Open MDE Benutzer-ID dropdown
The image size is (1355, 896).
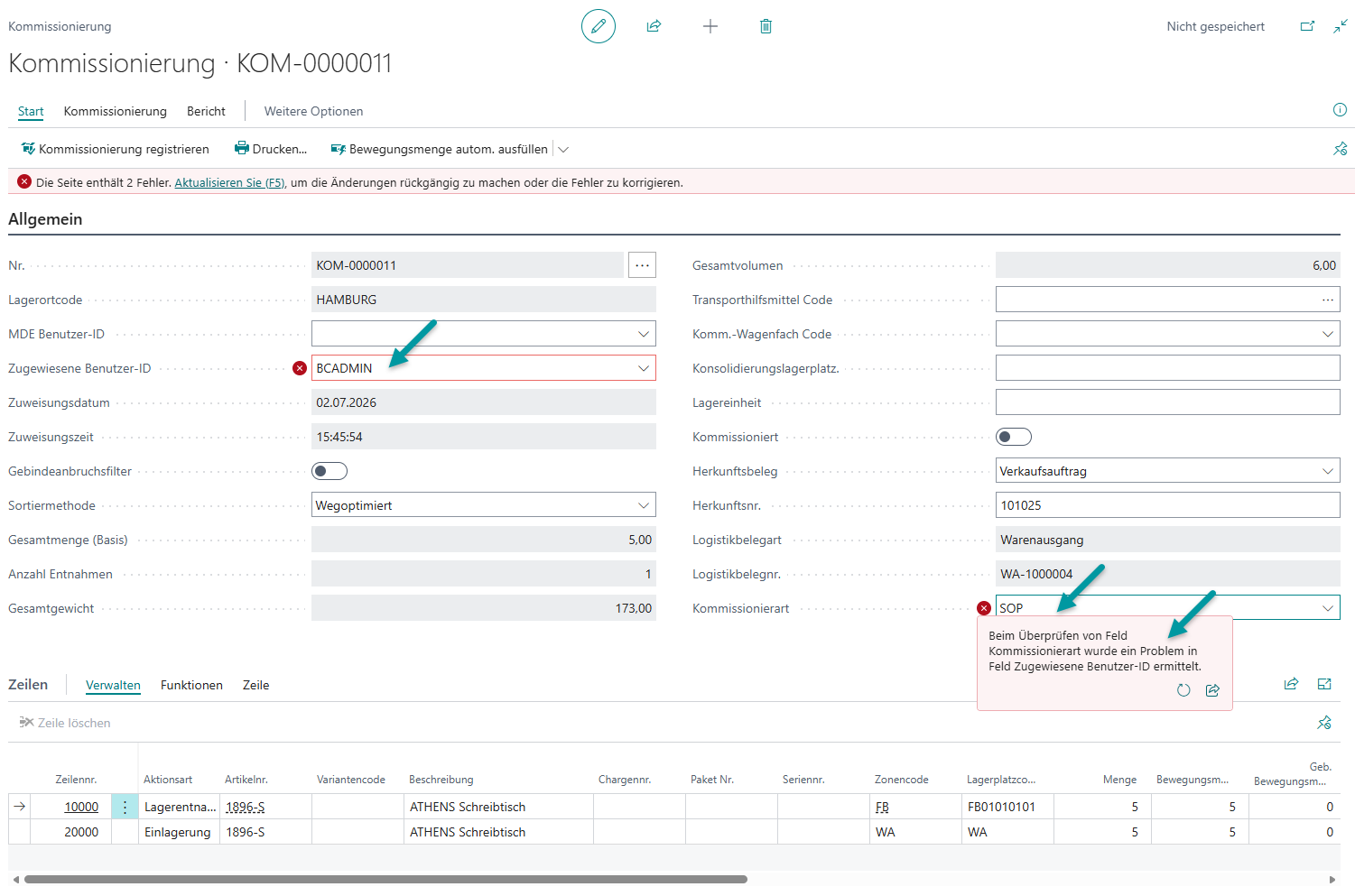click(644, 334)
